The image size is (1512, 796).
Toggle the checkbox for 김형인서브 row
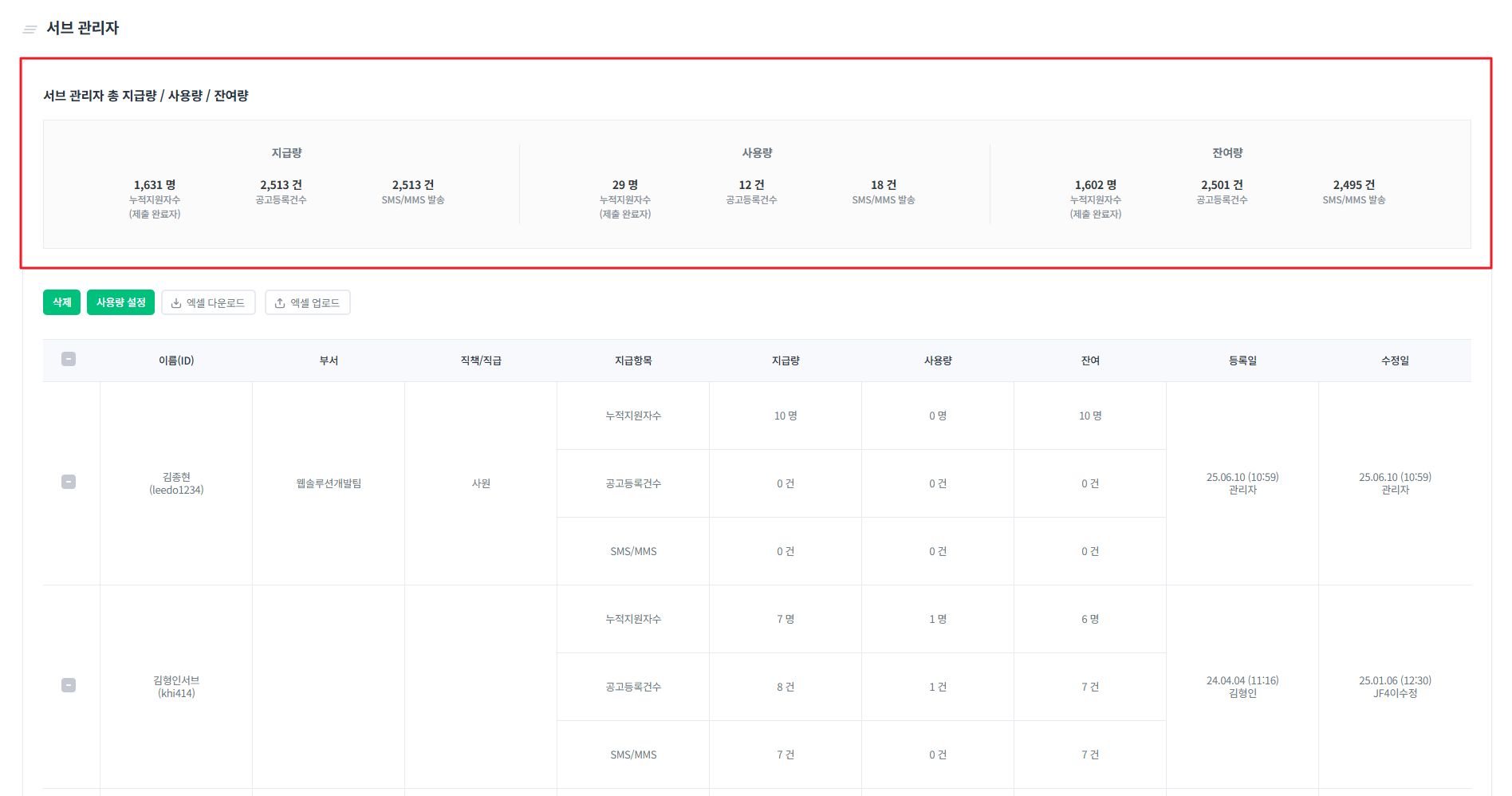pos(69,685)
